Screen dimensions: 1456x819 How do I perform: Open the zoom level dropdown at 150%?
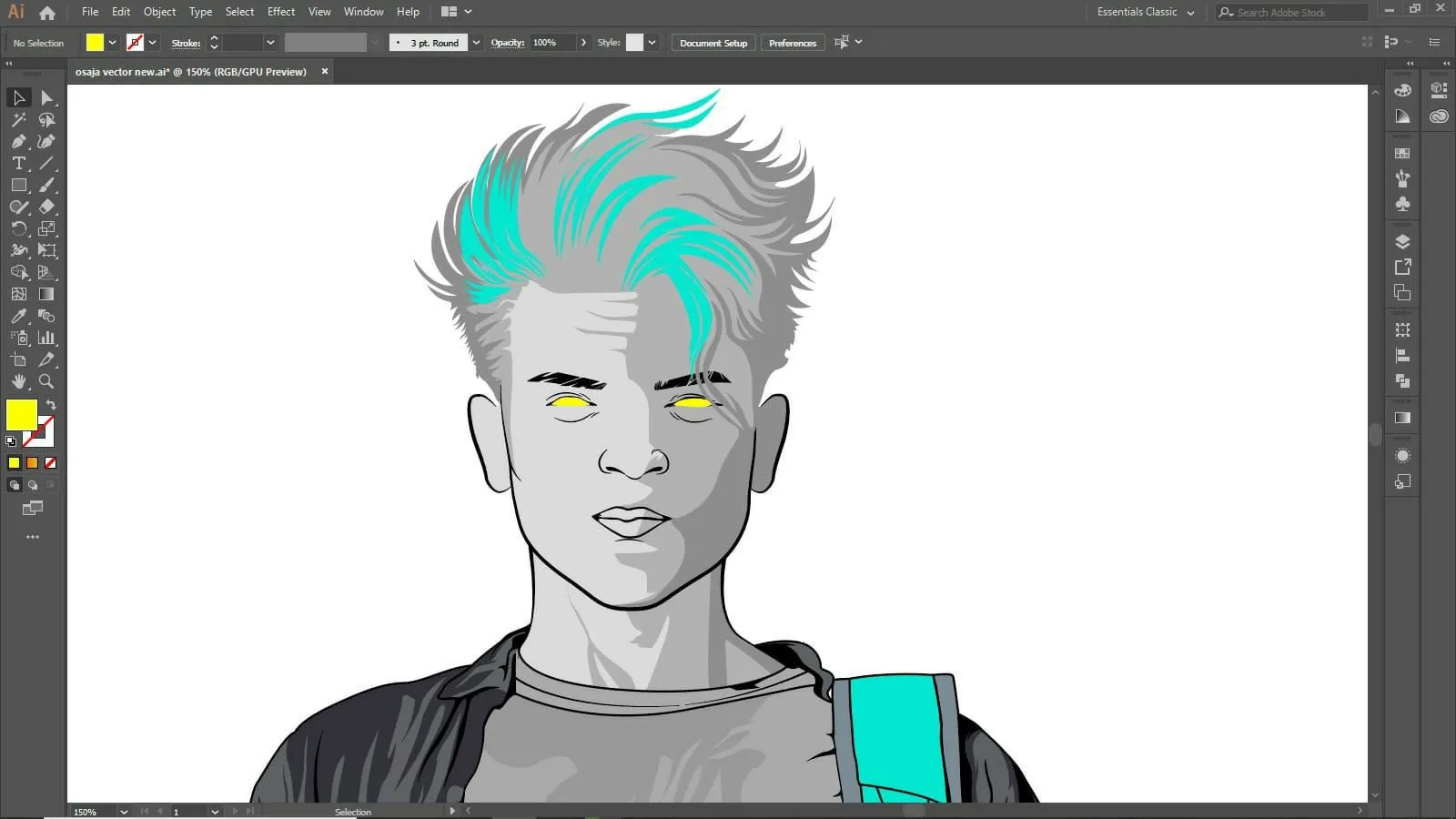point(124,812)
